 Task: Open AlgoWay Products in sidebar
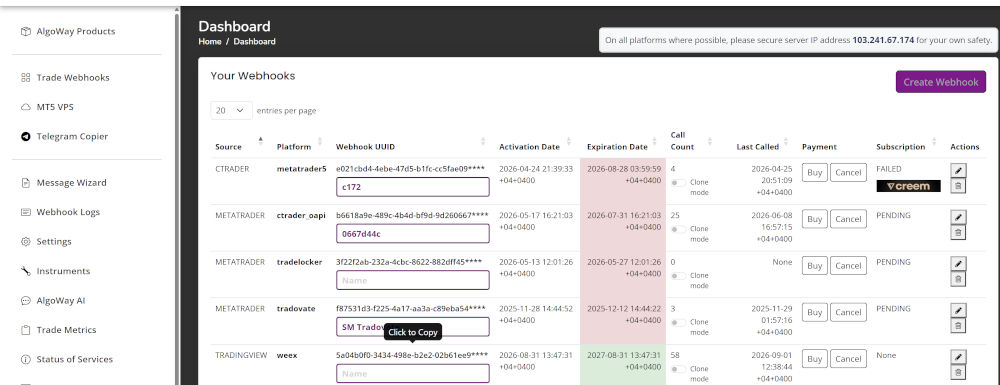[68, 31]
